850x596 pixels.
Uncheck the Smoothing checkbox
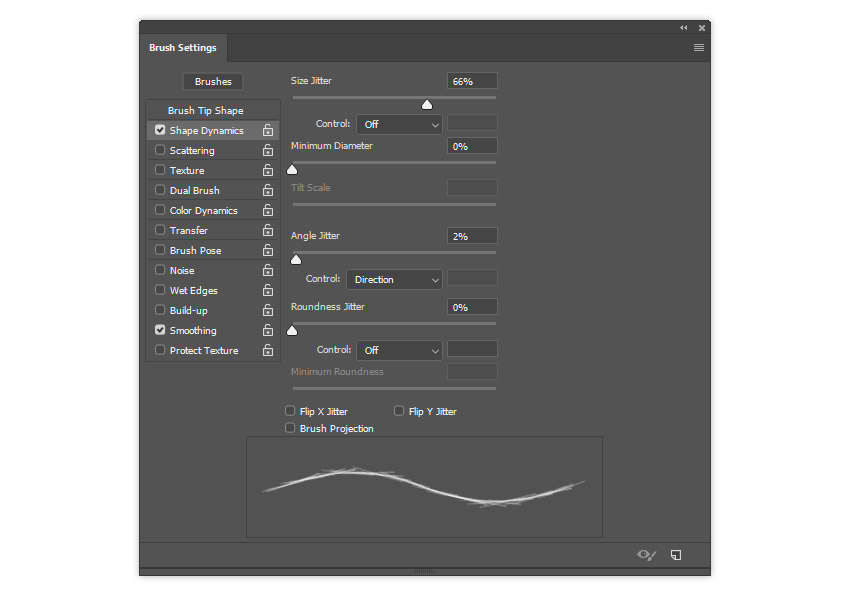[x=160, y=330]
